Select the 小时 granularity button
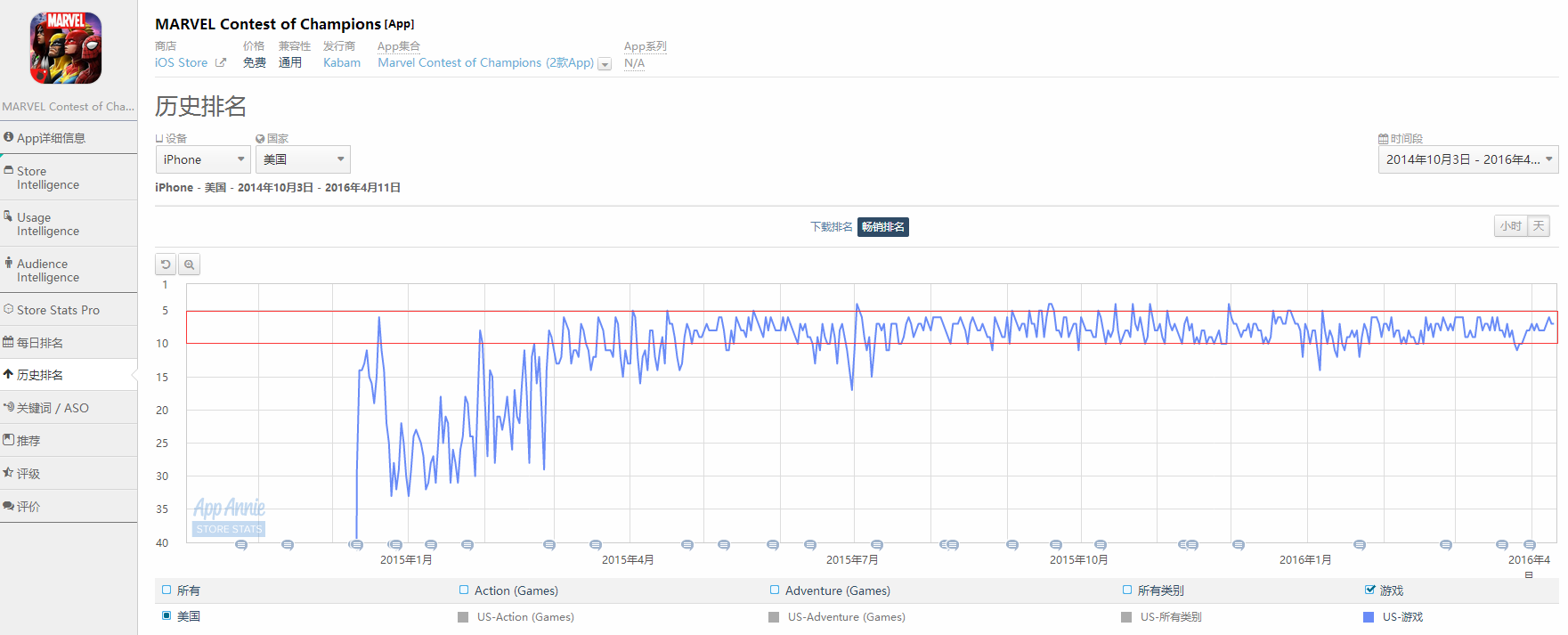Image resolution: width=1568 pixels, height=635 pixels. coord(1511,226)
